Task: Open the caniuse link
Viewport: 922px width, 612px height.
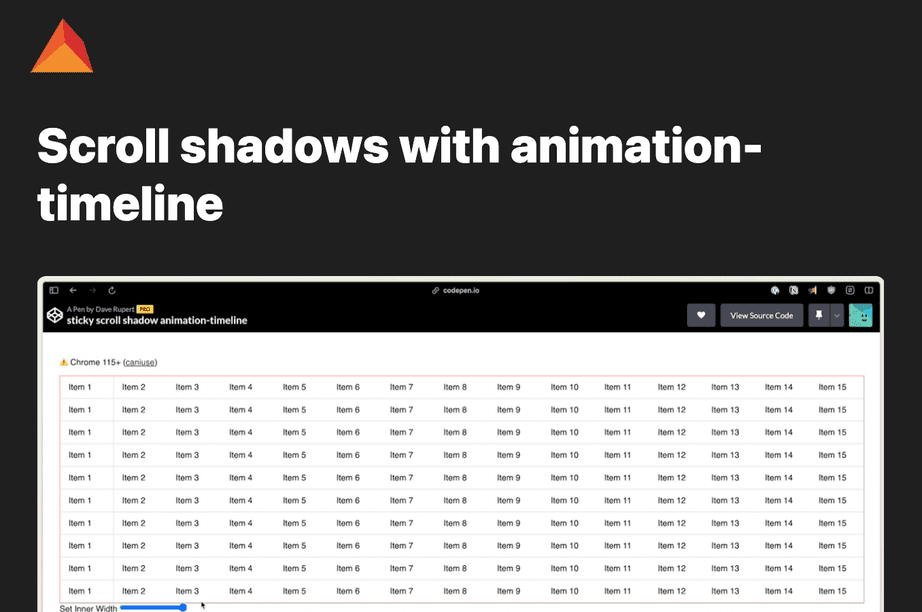Action: 142,361
